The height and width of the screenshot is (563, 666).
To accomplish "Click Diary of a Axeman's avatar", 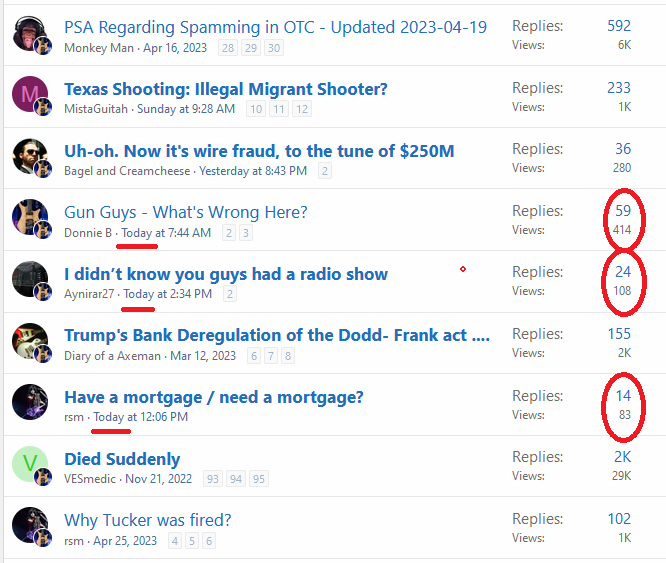I will click(x=30, y=342).
